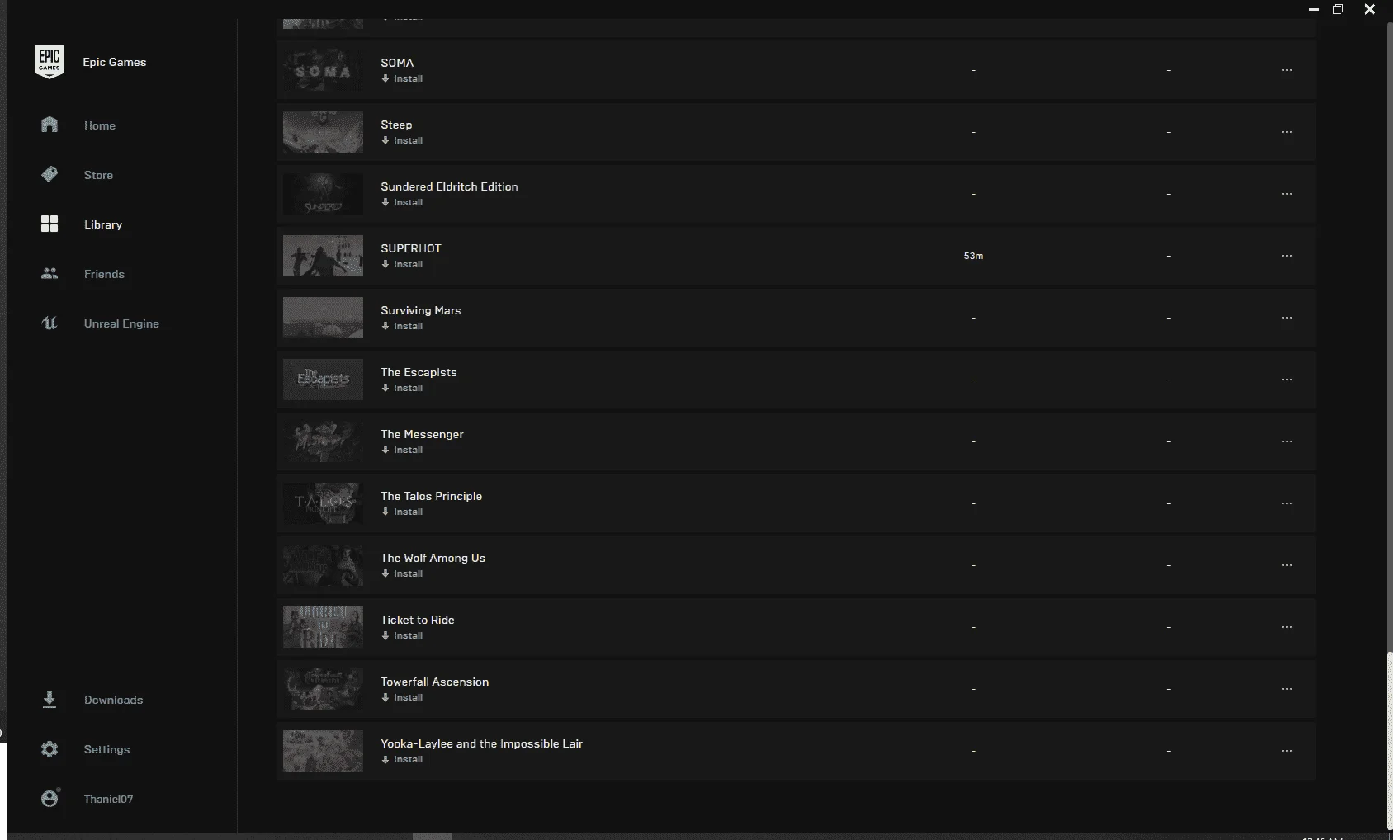Install The Messenger

pyautogui.click(x=402, y=450)
